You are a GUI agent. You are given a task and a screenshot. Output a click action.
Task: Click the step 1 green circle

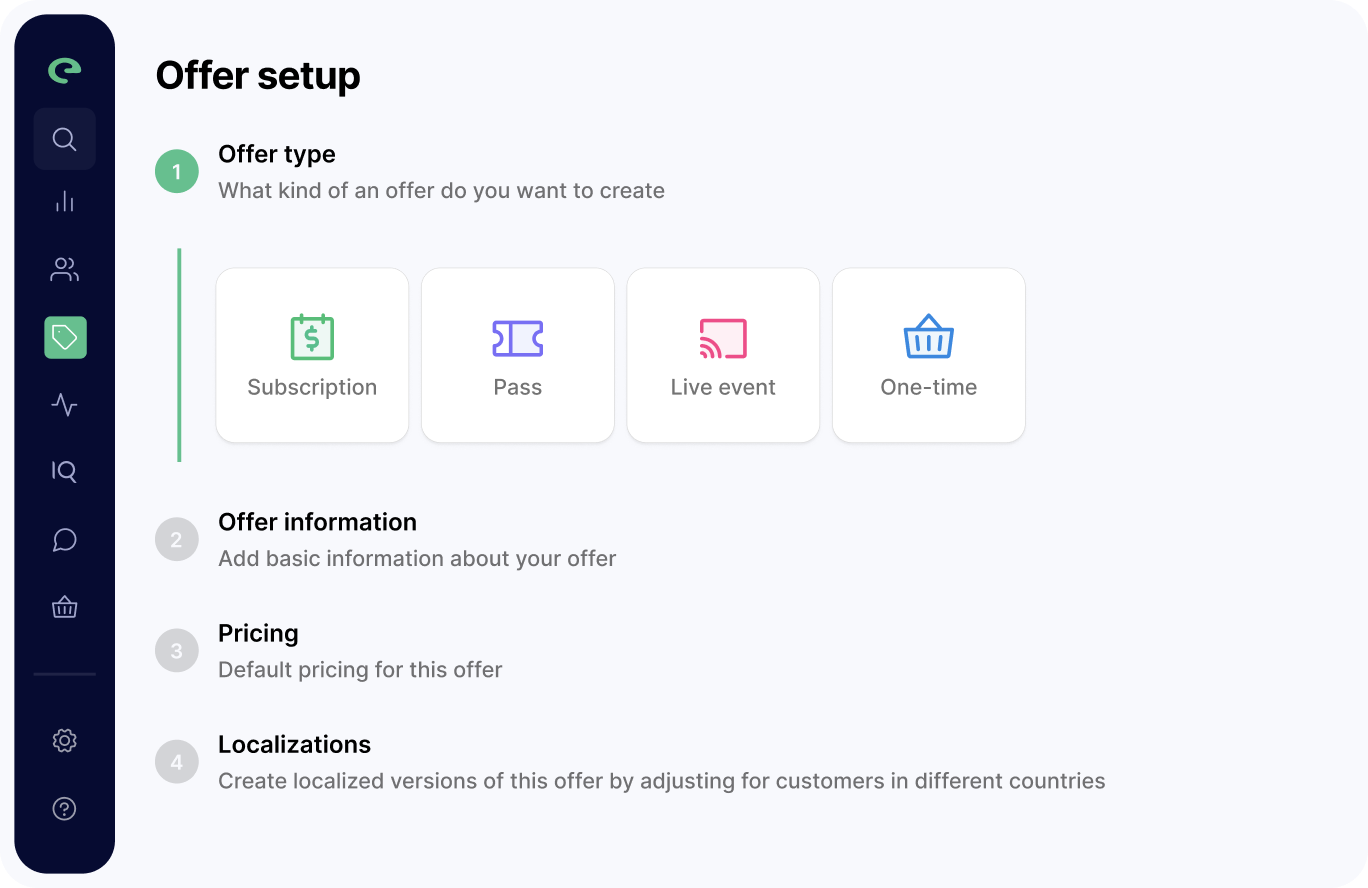[x=177, y=172]
